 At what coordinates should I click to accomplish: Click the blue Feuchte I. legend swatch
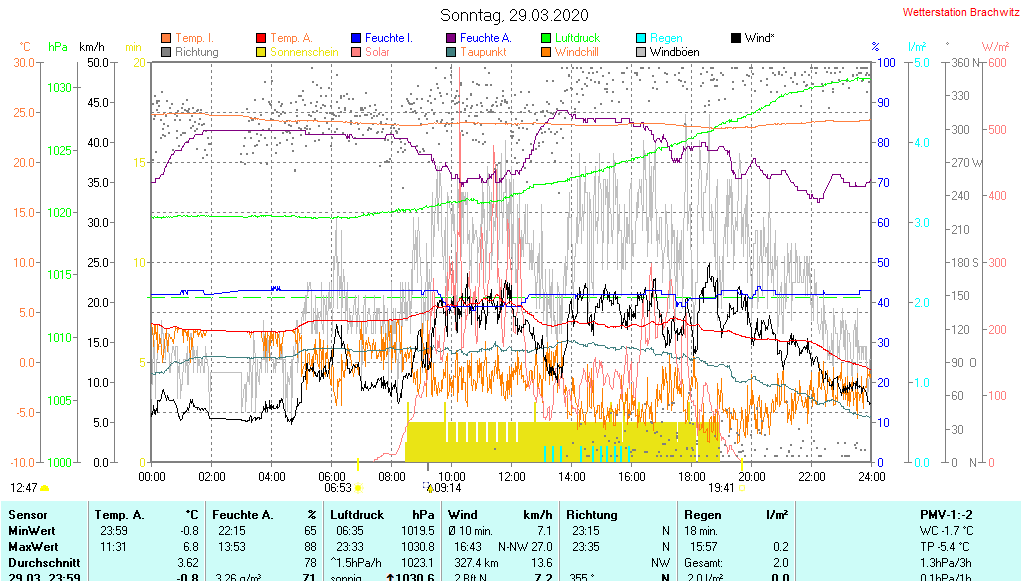pyautogui.click(x=356, y=38)
